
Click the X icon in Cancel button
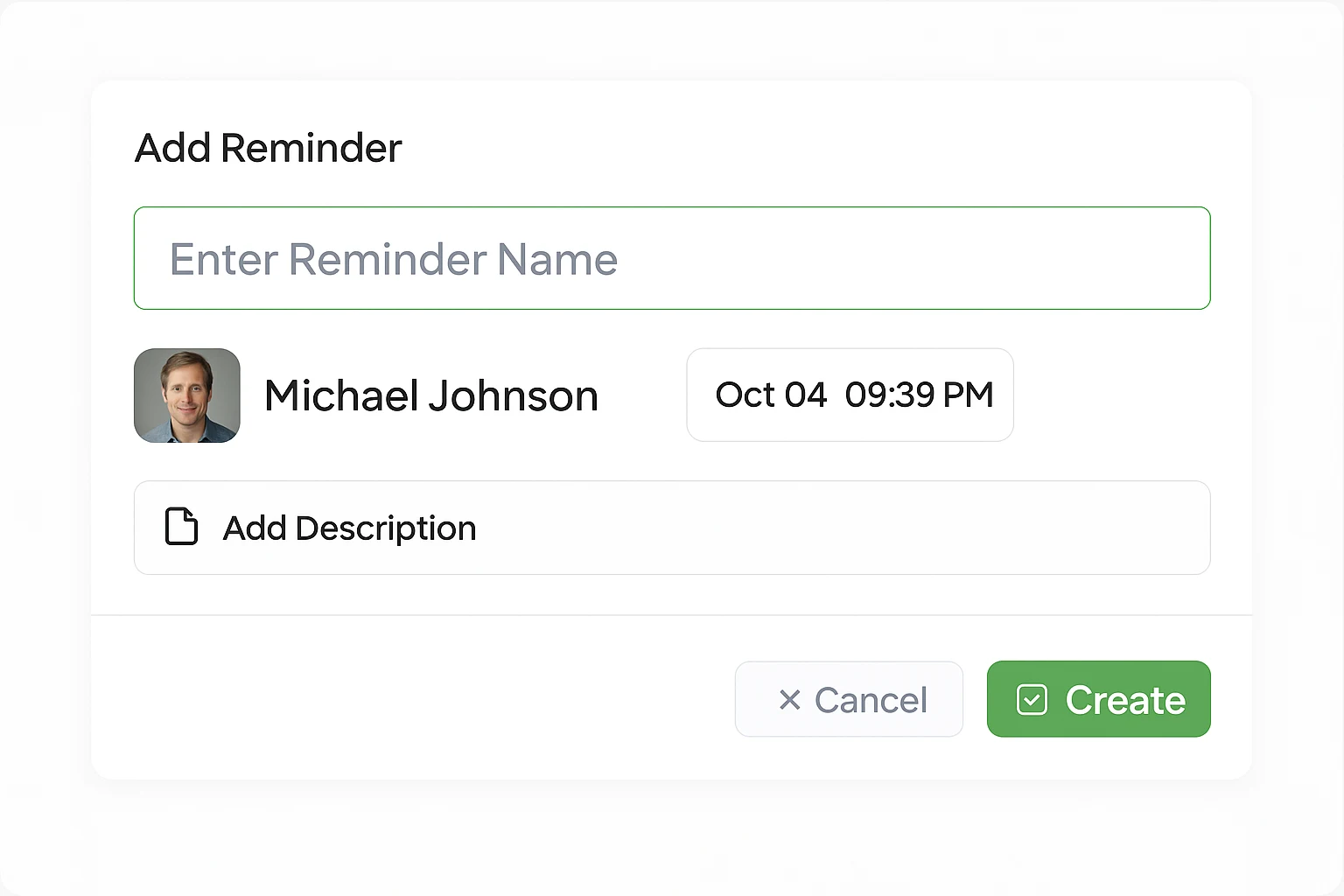pos(789,700)
